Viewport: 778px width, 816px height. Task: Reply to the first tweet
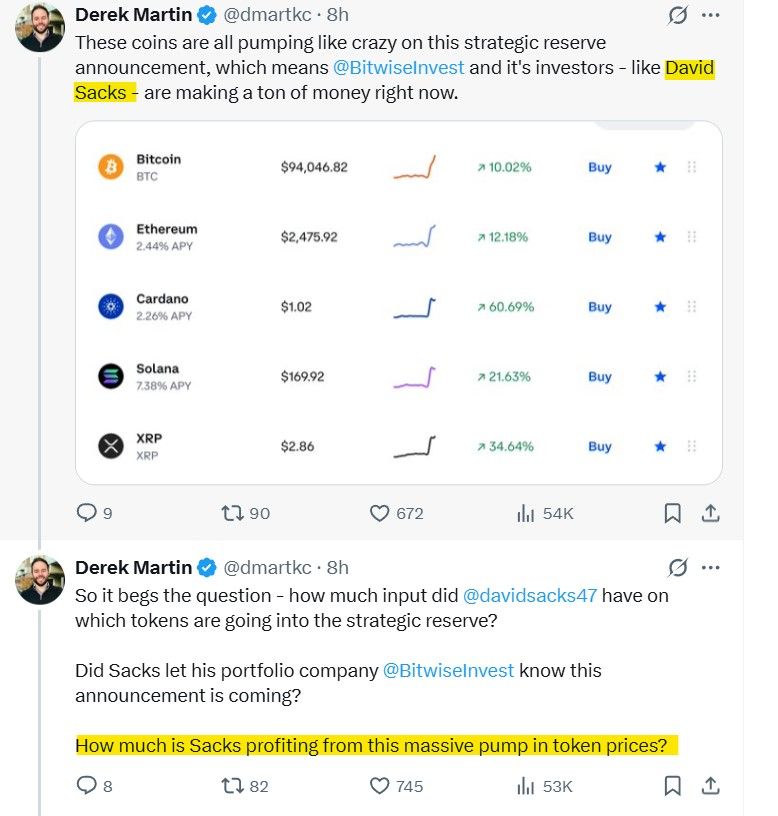[x=87, y=513]
